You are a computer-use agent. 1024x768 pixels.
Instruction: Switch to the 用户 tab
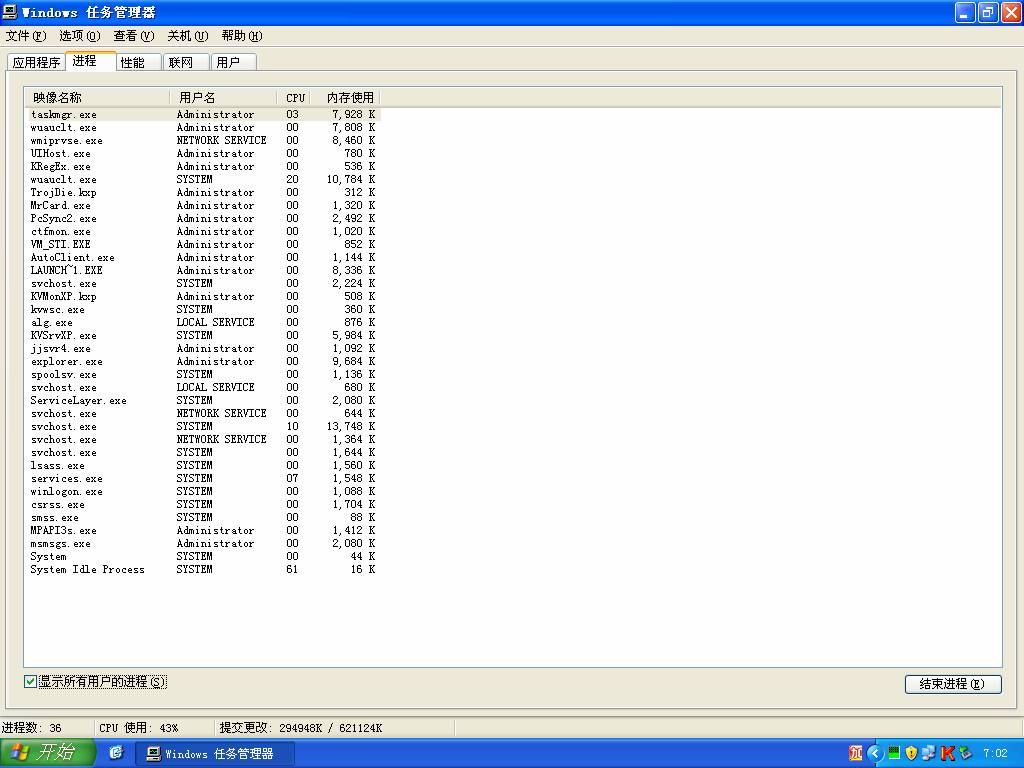[x=233, y=62]
